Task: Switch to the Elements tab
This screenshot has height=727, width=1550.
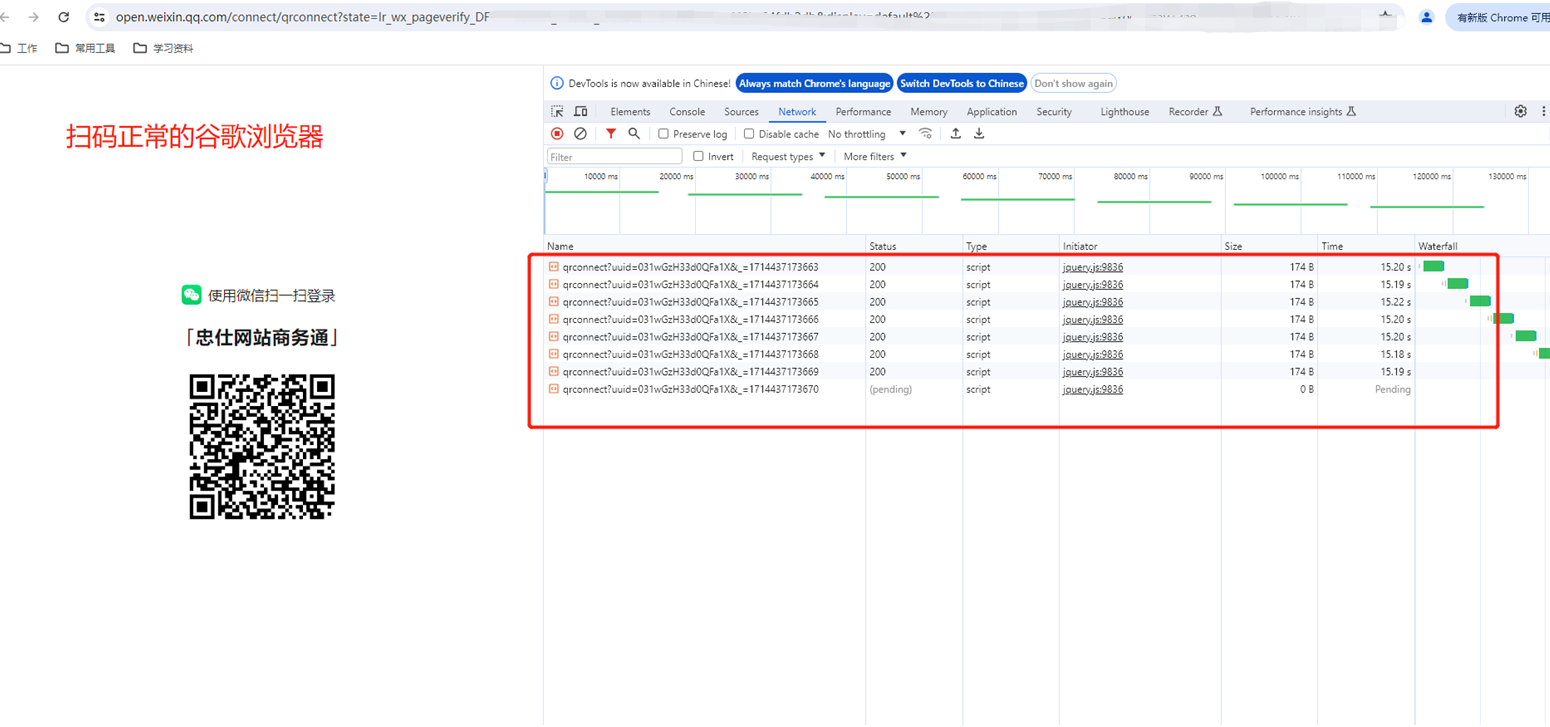Action: [630, 112]
